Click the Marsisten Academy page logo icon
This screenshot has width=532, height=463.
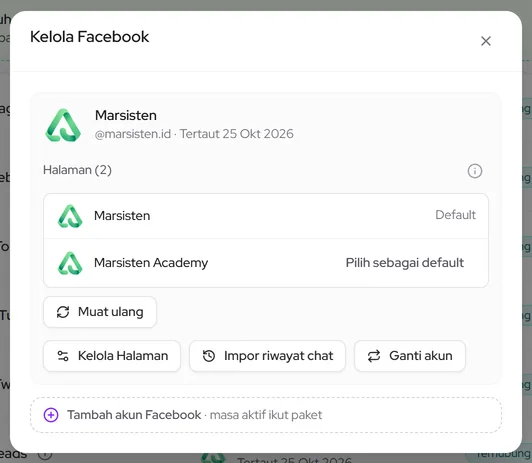tap(70, 263)
